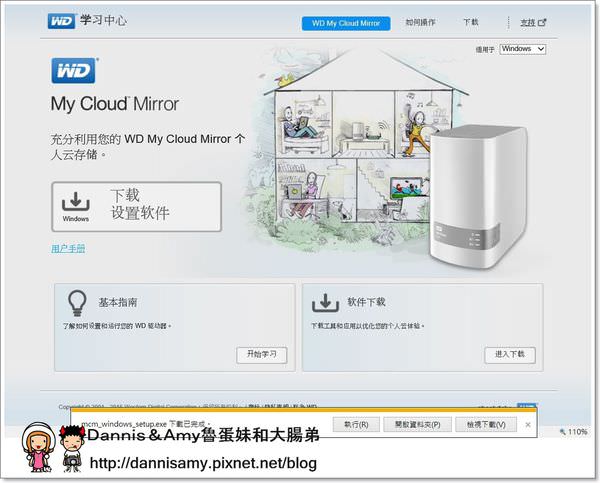Screen dimensions: 600x483
Task: Click the download arrow icon labeled Windows
Action: tap(76, 202)
